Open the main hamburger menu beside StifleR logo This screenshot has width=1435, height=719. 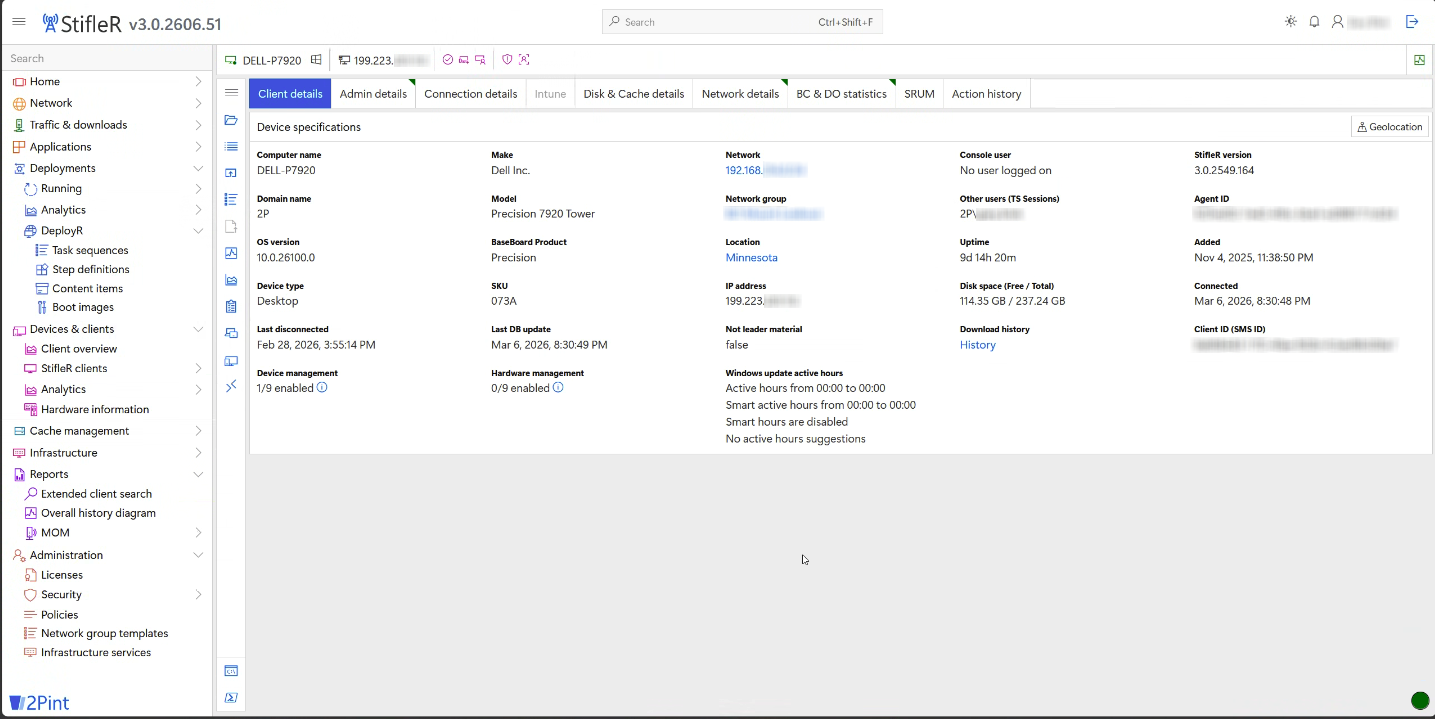point(19,22)
